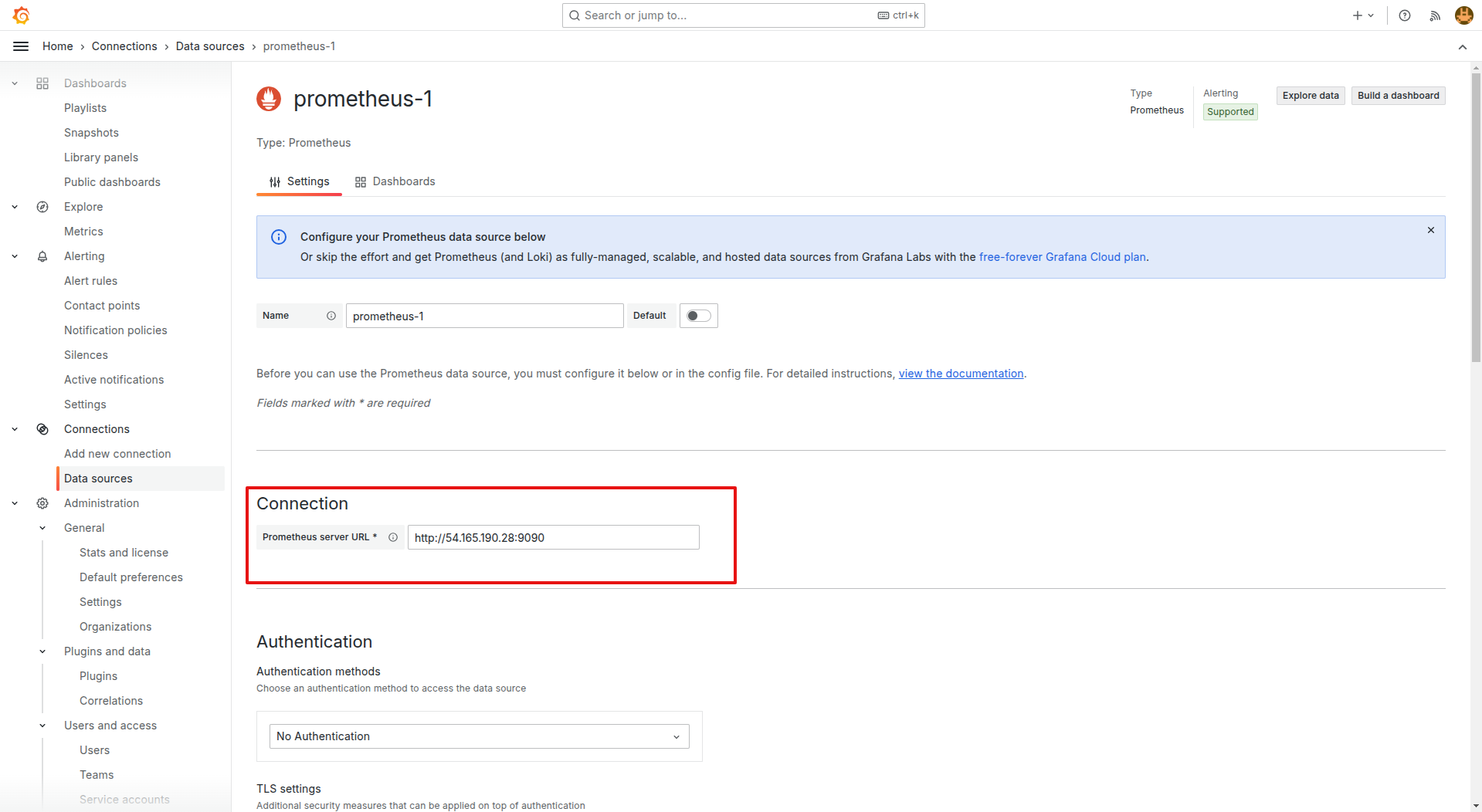Screen dimensions: 1482x812
Task: Open the free-forever Grafana Cloud plan link
Action: 1062,257
